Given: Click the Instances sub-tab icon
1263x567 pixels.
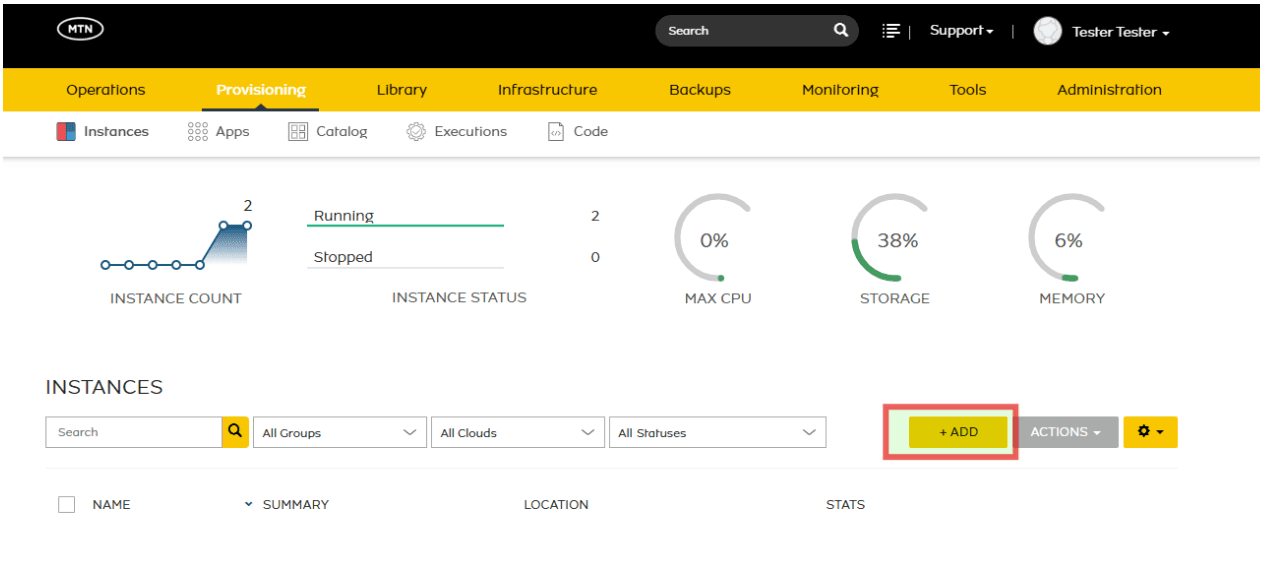Looking at the screenshot, I should click(x=66, y=131).
